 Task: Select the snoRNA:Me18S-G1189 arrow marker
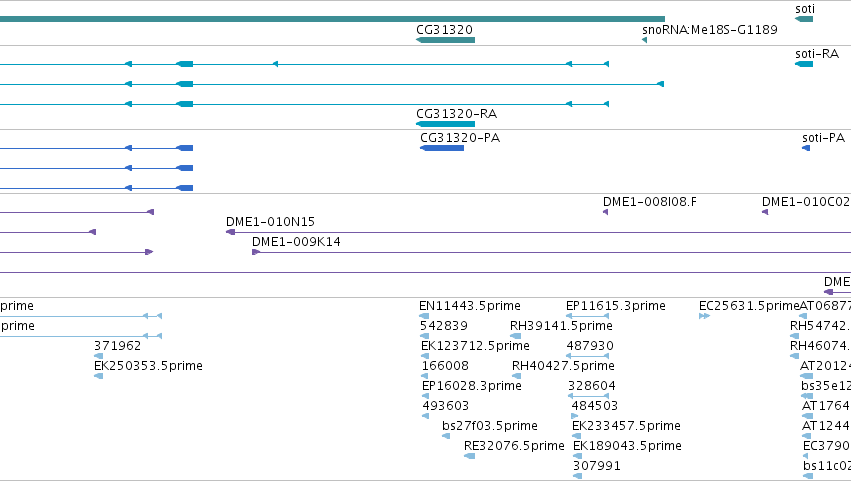(x=644, y=40)
